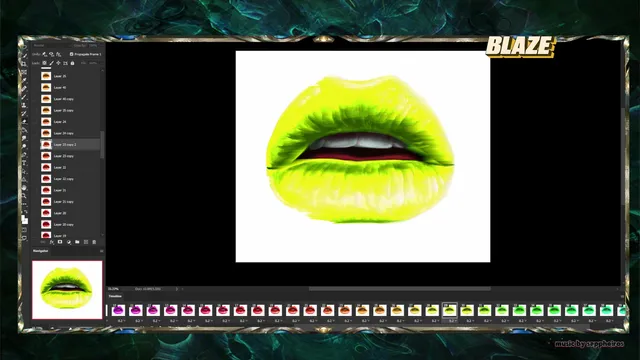Select the Horizontal Type tool
Viewport: 640px width, 360px height.
pyautogui.click(x=24, y=163)
